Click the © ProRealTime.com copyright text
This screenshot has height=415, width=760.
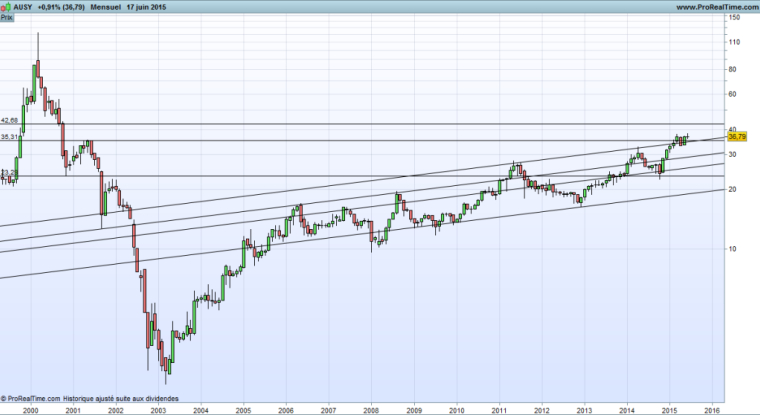31,399
